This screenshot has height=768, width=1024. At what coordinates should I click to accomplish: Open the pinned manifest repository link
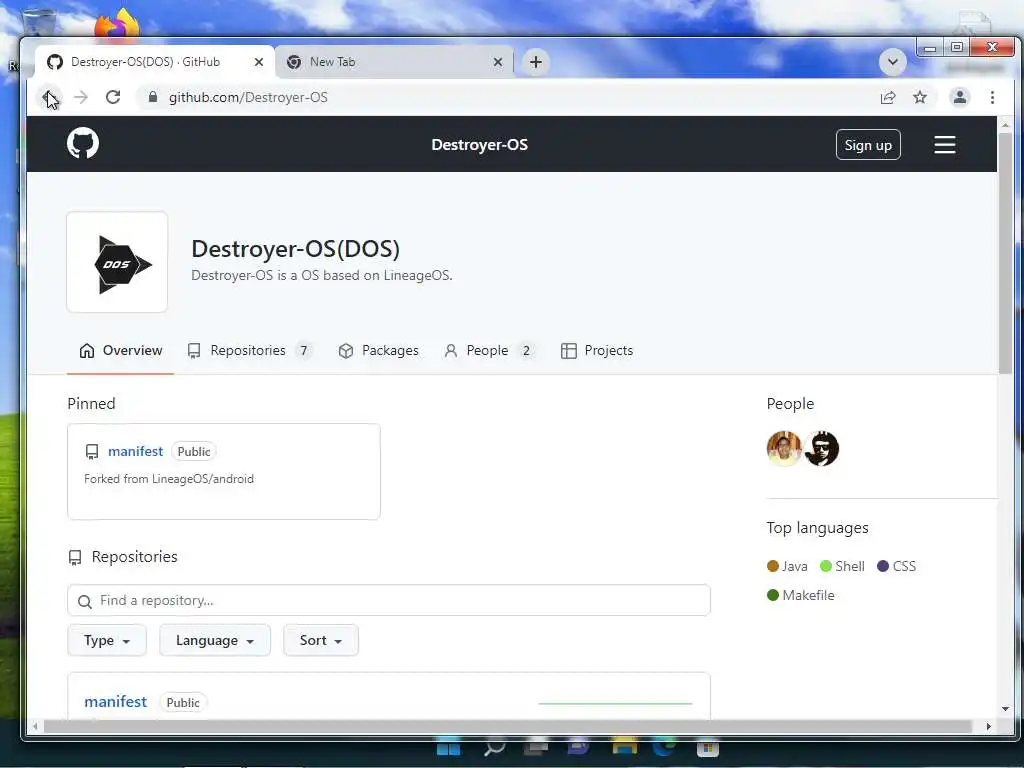(x=135, y=451)
